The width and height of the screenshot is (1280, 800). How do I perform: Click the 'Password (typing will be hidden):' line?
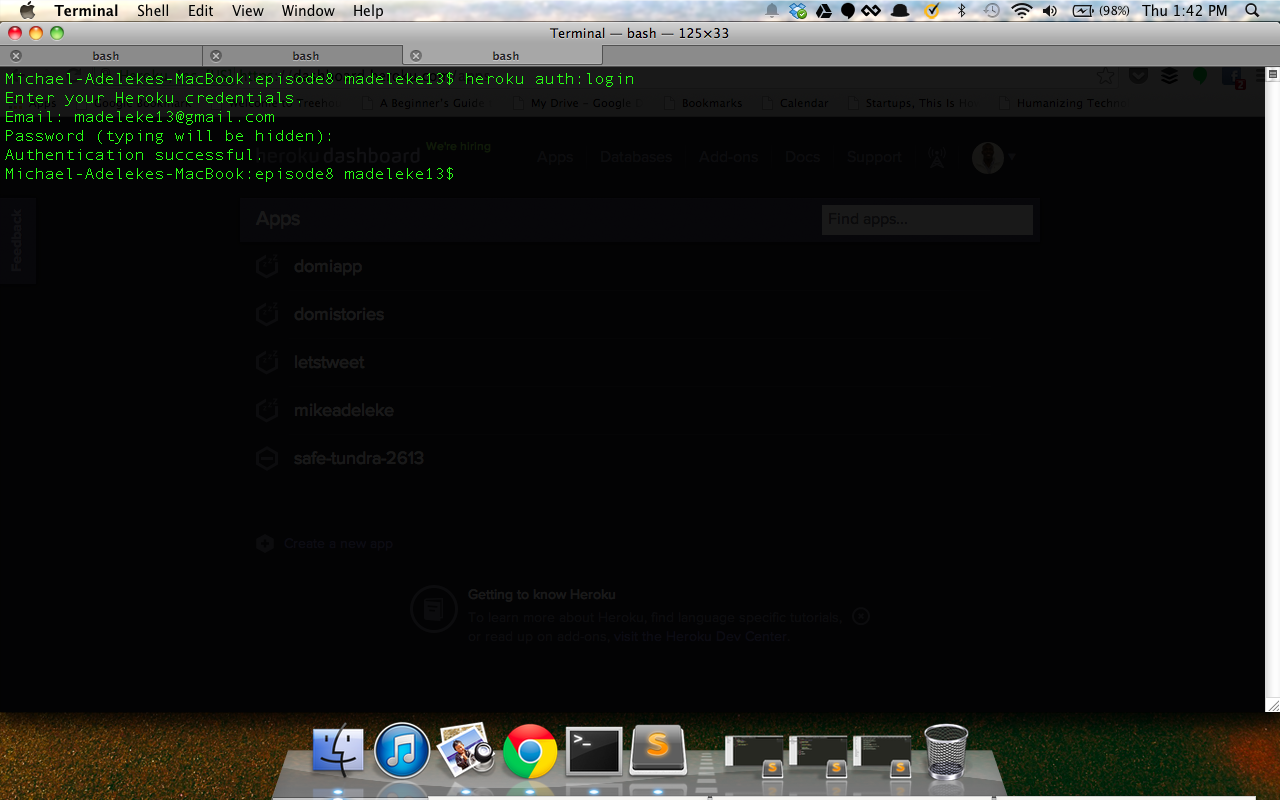coord(169,135)
